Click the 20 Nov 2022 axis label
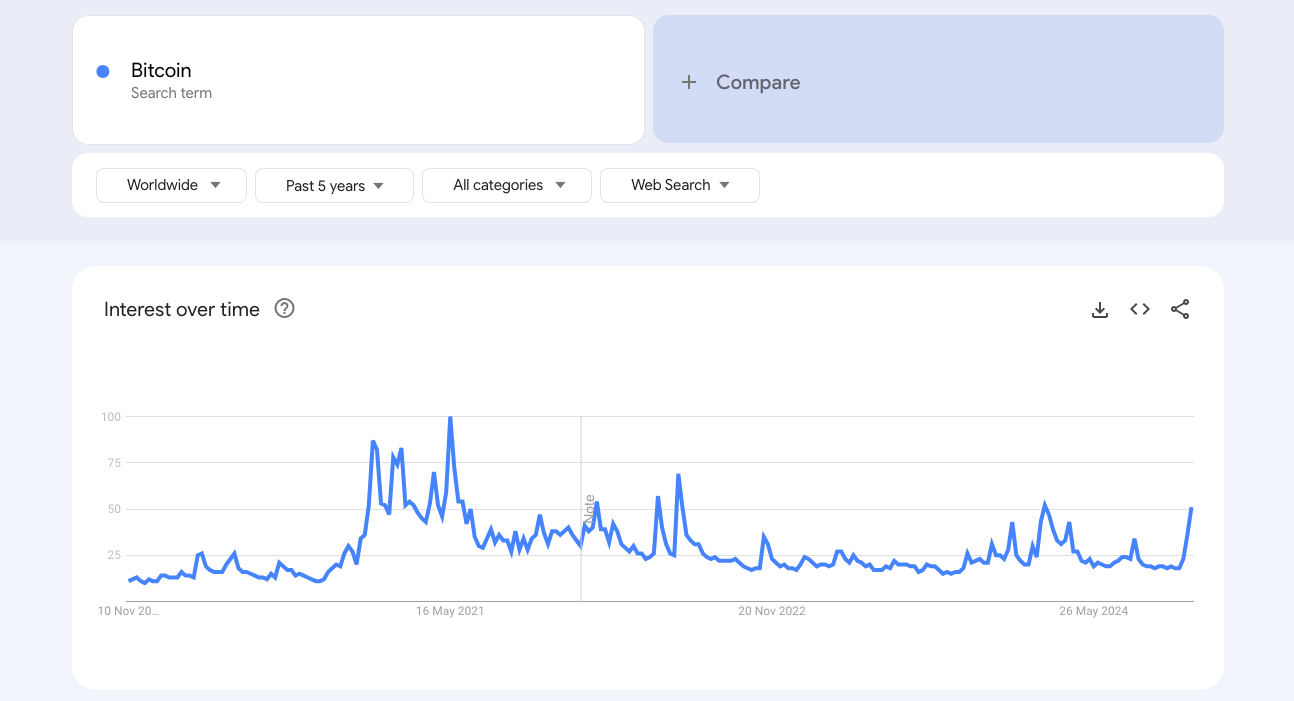 point(771,611)
